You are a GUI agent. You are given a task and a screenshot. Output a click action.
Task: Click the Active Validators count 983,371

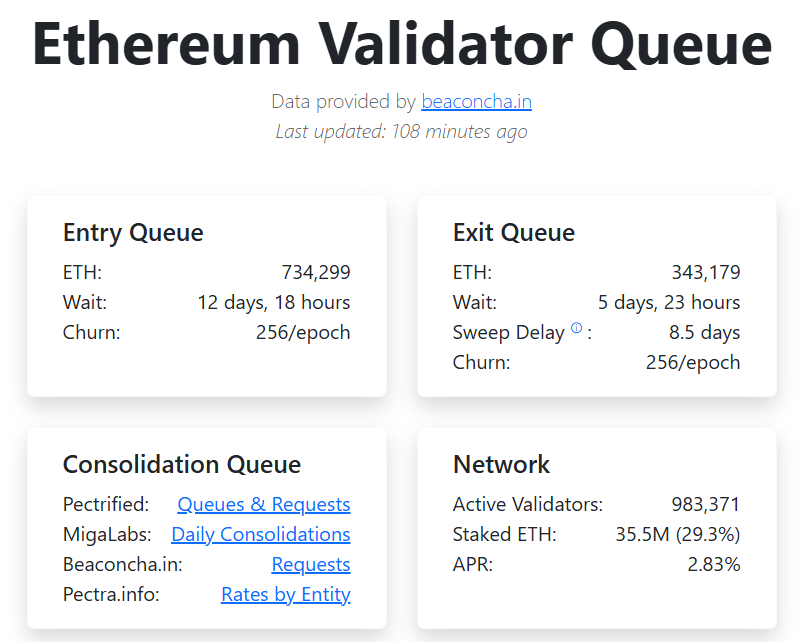click(x=706, y=504)
